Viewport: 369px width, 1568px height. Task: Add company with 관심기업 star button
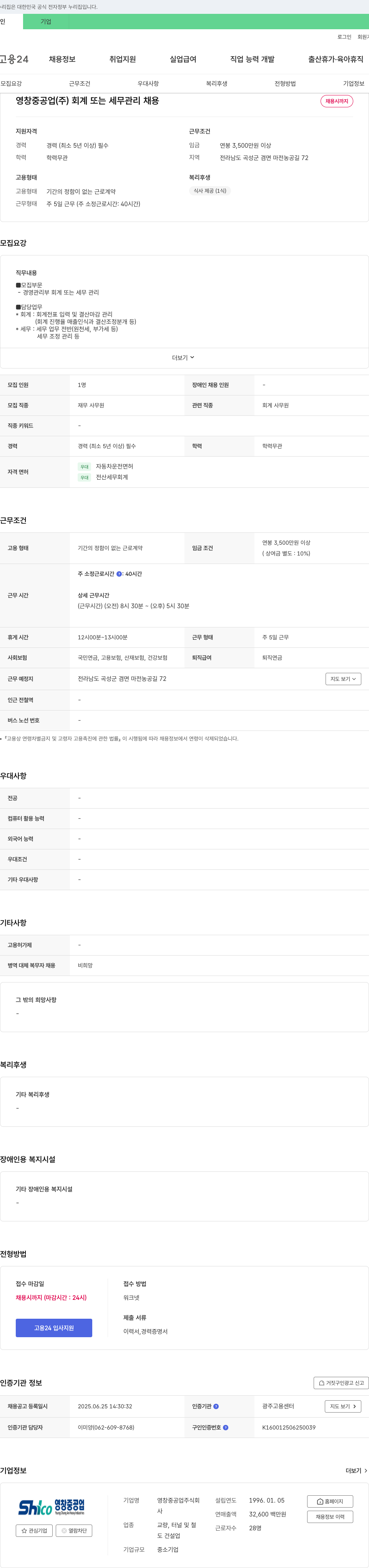coord(34,1530)
